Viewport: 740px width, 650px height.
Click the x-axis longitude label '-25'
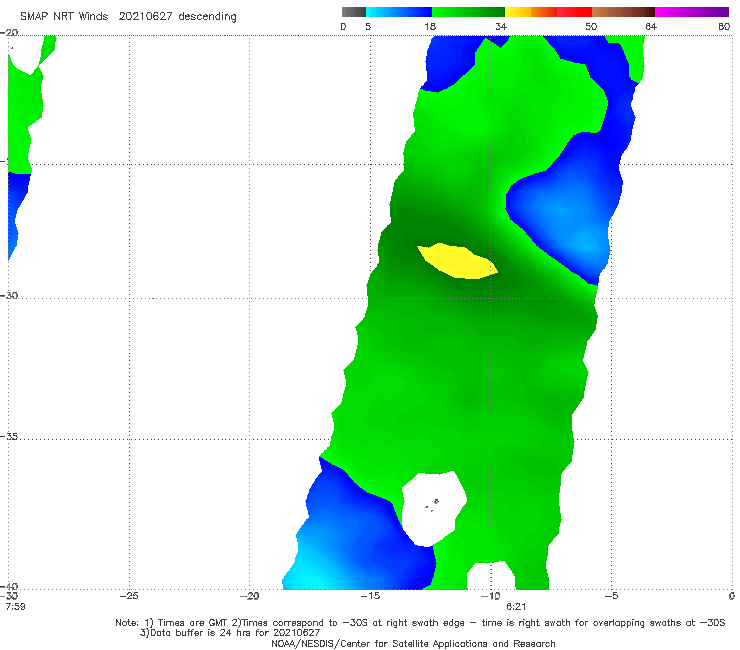pos(129,596)
